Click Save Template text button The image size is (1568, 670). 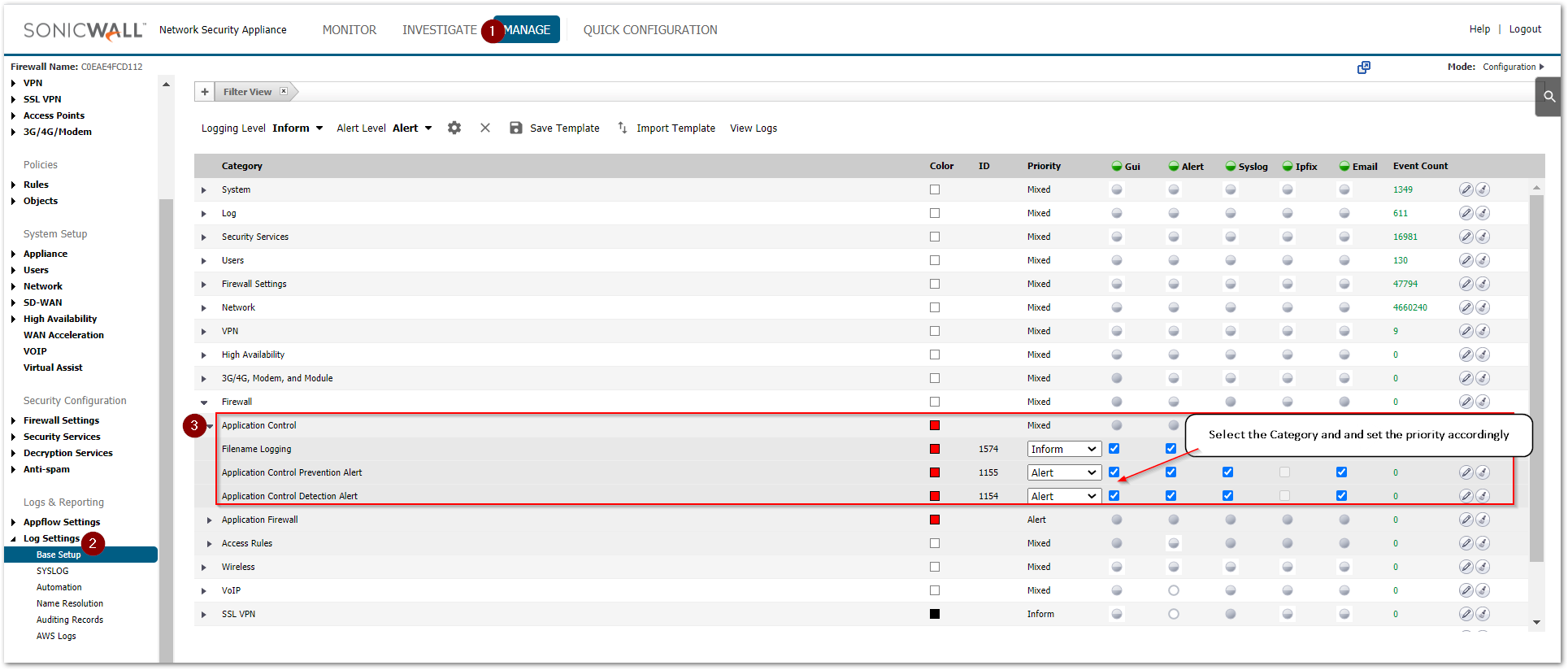[565, 128]
